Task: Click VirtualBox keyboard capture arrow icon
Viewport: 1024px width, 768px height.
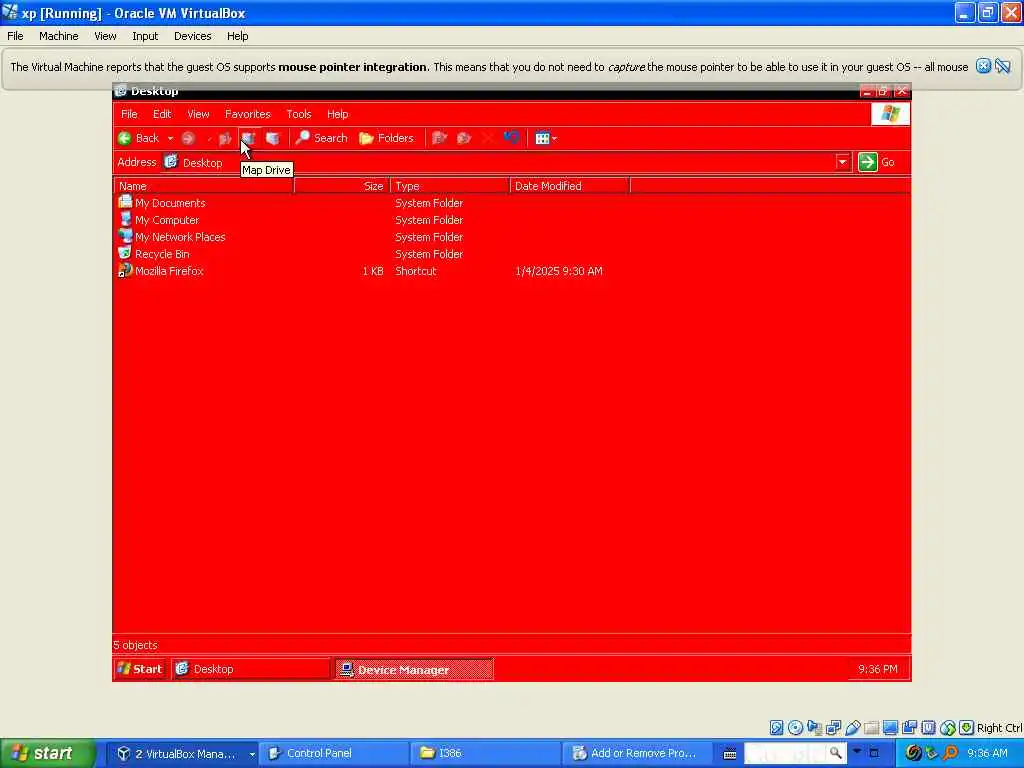Action: click(967, 728)
